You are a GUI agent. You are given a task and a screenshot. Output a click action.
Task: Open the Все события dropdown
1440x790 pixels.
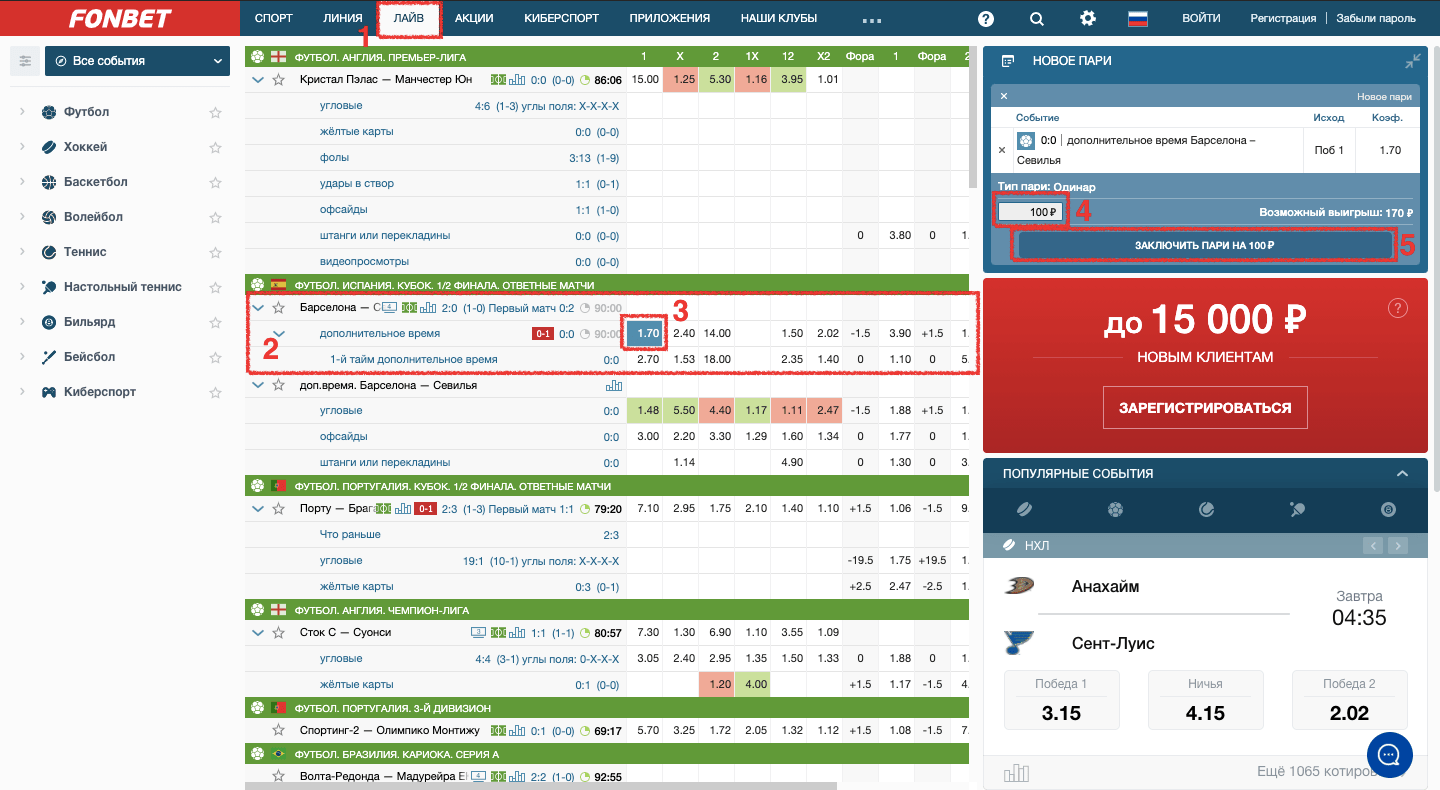(x=138, y=61)
